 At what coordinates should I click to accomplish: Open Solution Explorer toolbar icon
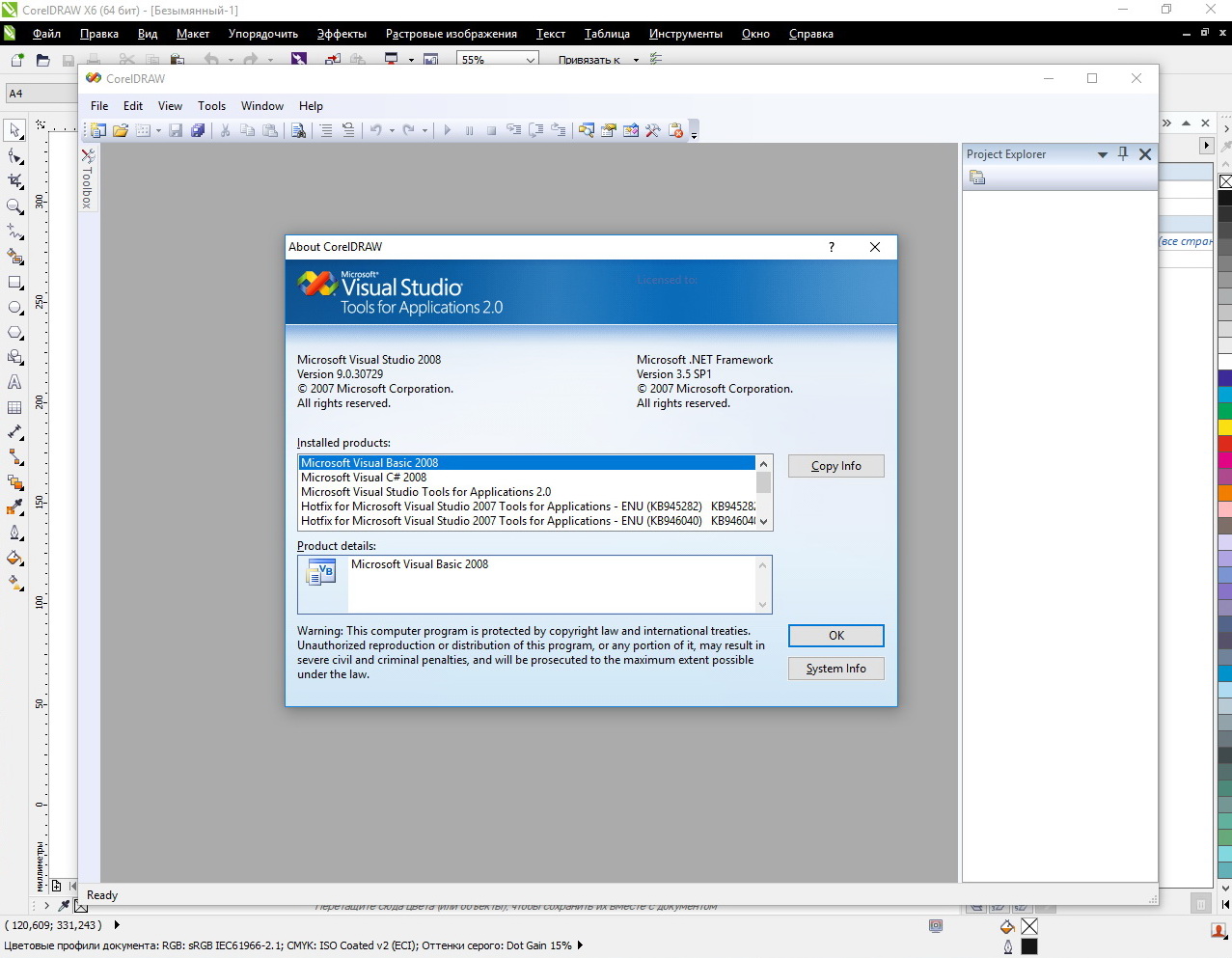587,130
